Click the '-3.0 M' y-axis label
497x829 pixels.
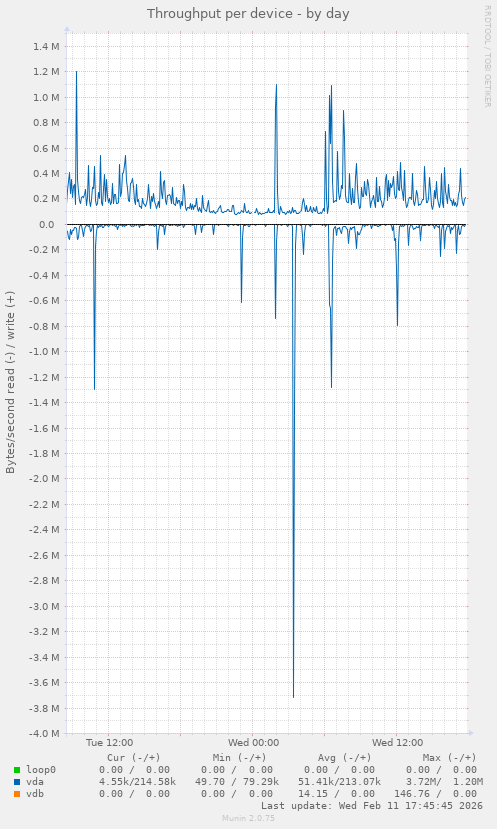coord(44,606)
